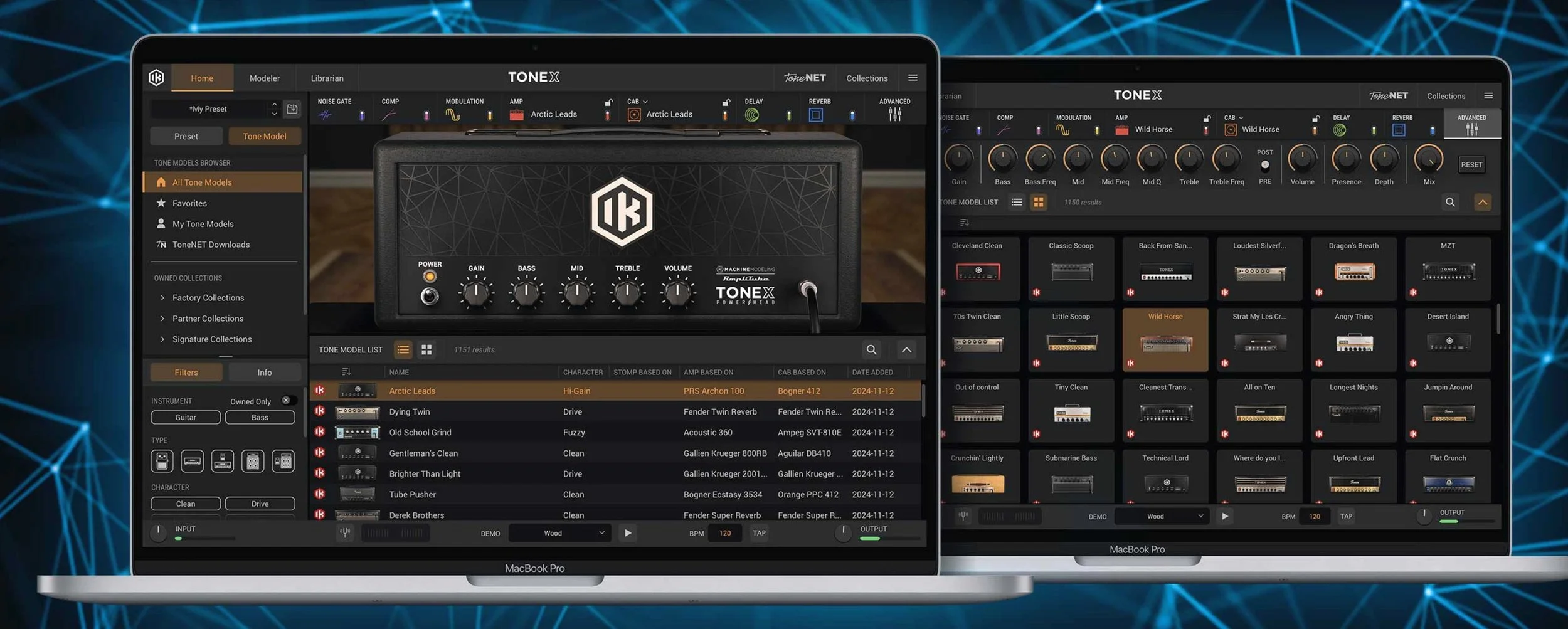Select the Modulation wave icon in front window
Viewport: 1568px width, 629px height.
tap(452, 115)
